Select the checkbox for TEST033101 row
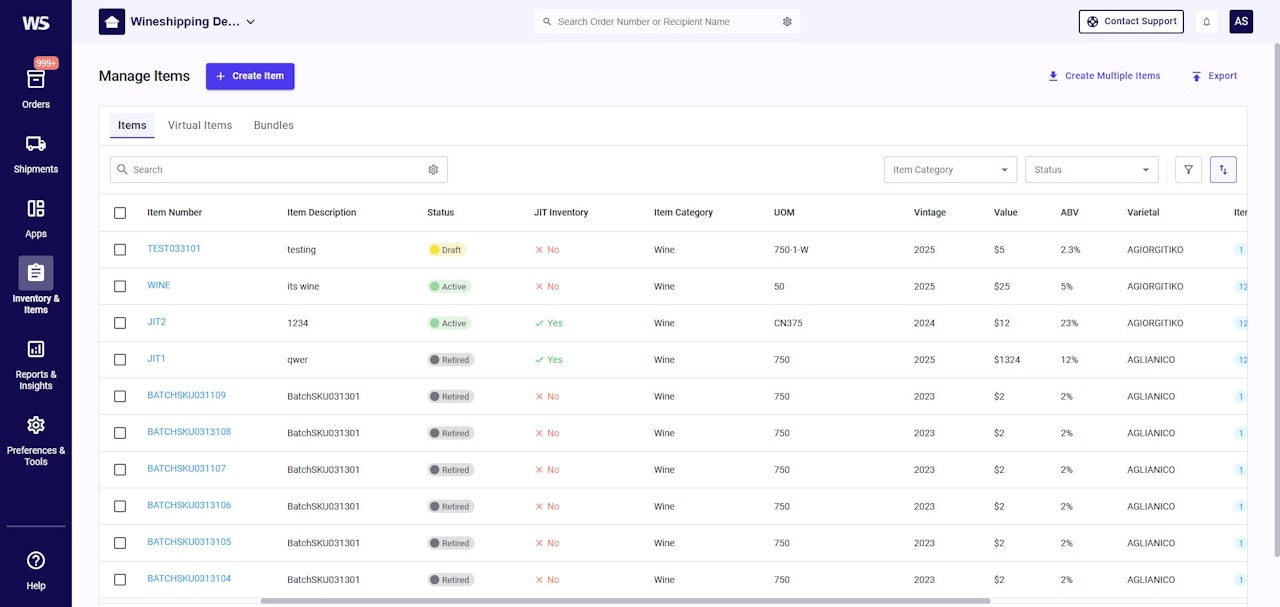 click(x=120, y=250)
